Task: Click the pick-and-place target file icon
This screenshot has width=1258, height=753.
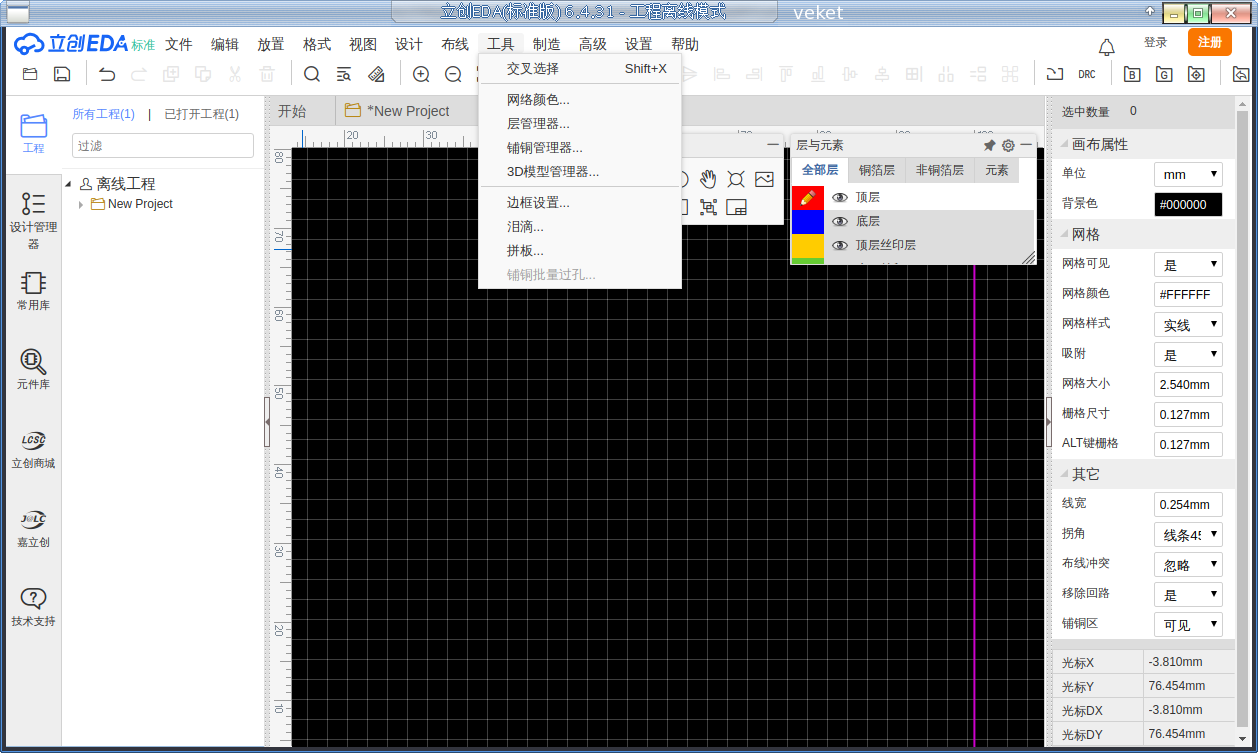Action: [1196, 74]
